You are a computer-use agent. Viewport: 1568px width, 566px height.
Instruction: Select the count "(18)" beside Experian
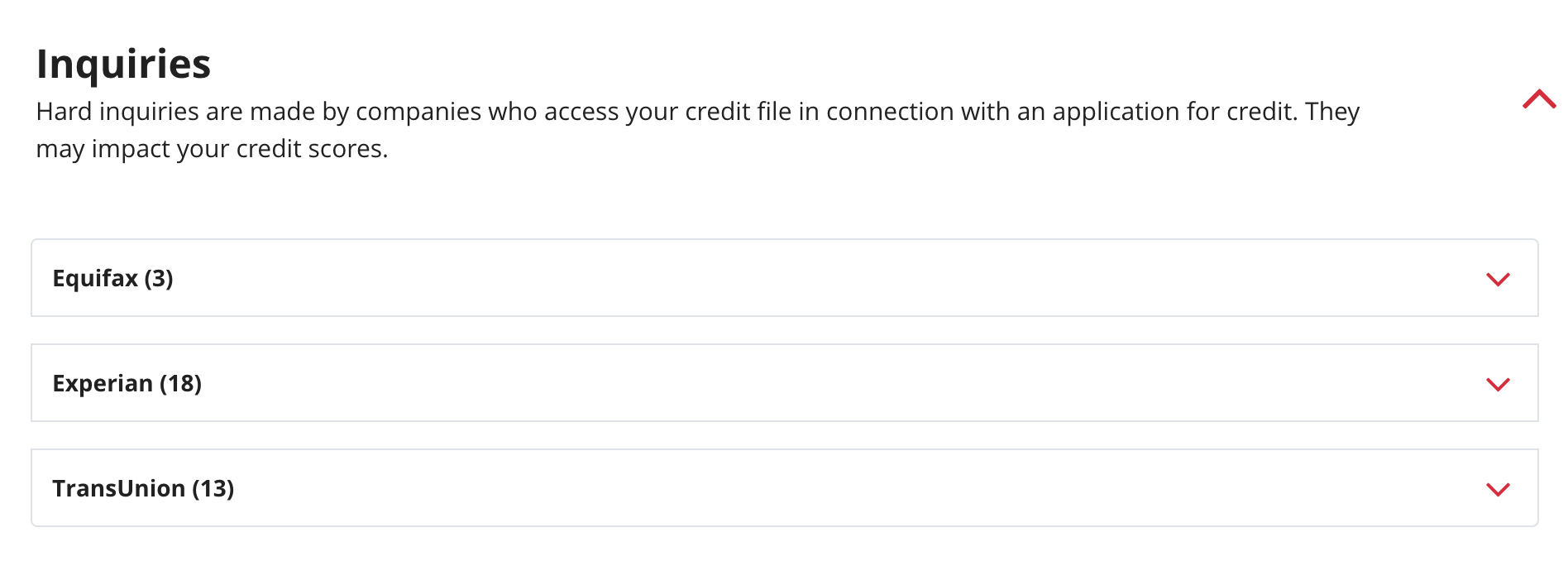[180, 383]
